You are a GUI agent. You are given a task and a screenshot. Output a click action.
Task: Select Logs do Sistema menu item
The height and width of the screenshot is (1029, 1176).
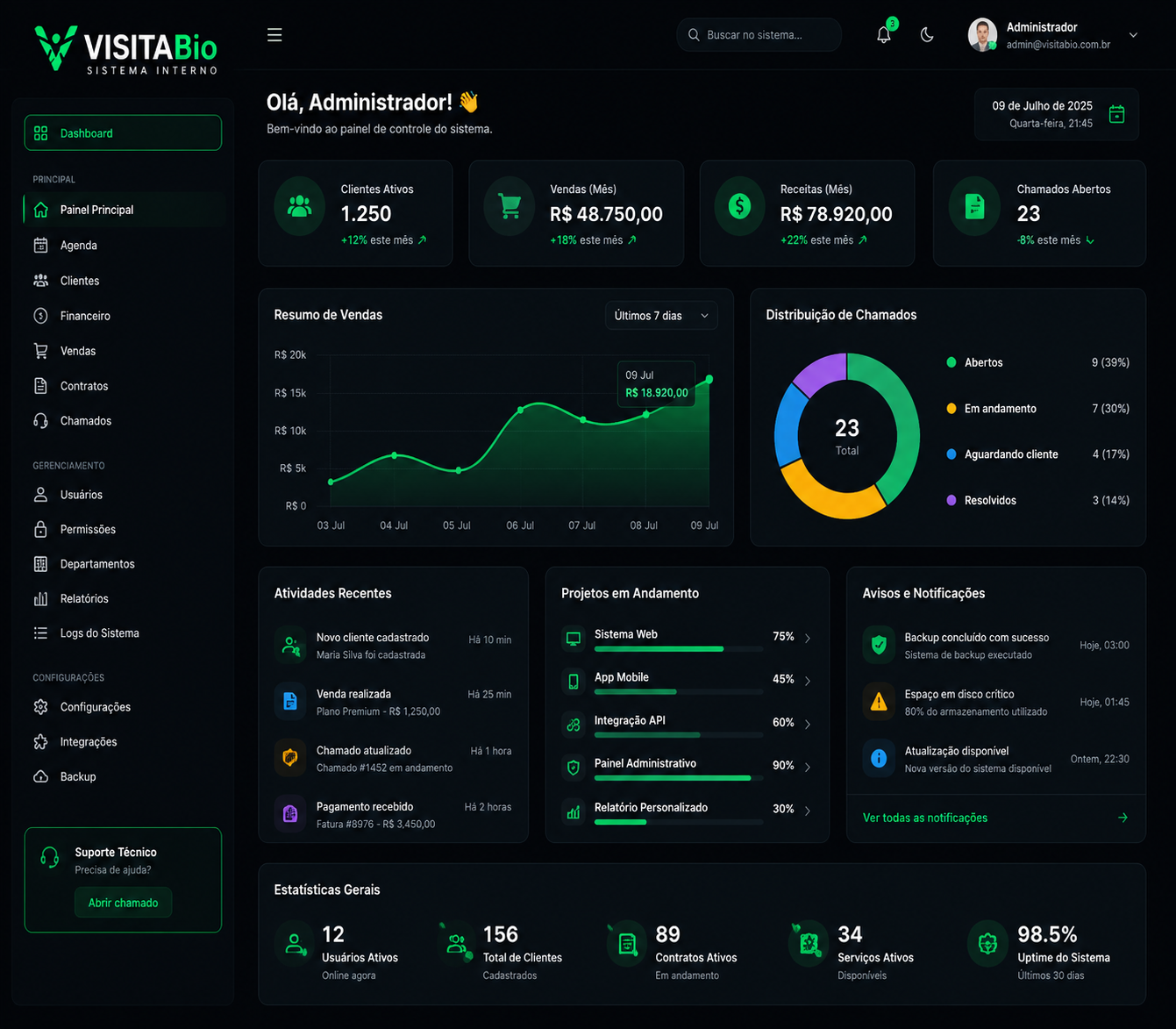(124, 633)
